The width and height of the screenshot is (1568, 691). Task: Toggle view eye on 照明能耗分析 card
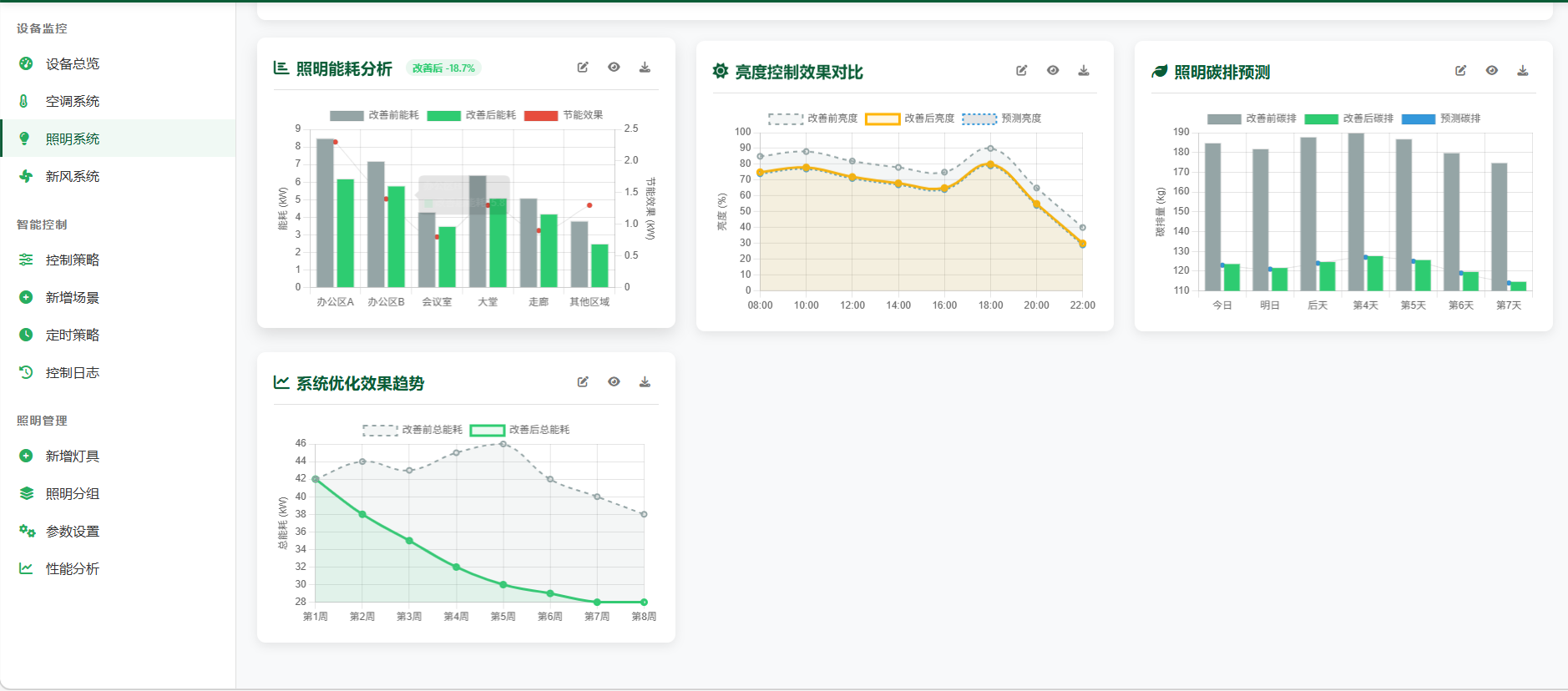coord(614,68)
